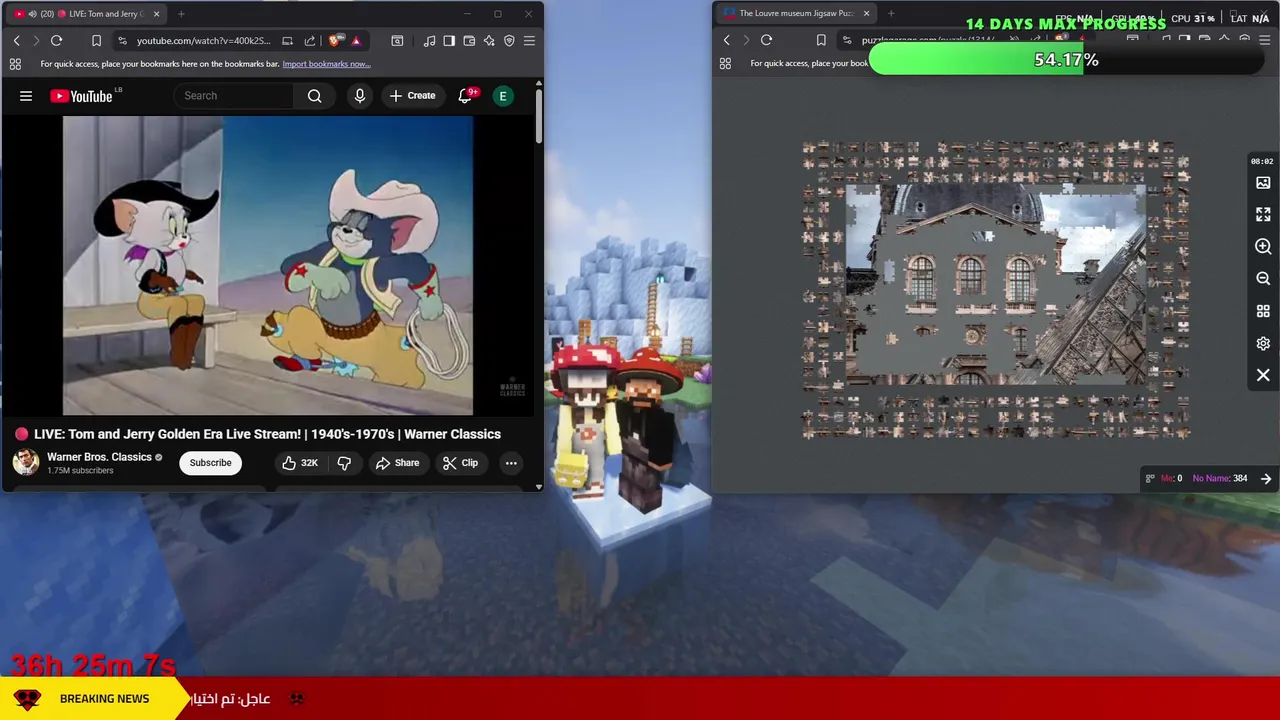
Task: Click the YouTube page vertical scrollbar
Action: (x=539, y=115)
